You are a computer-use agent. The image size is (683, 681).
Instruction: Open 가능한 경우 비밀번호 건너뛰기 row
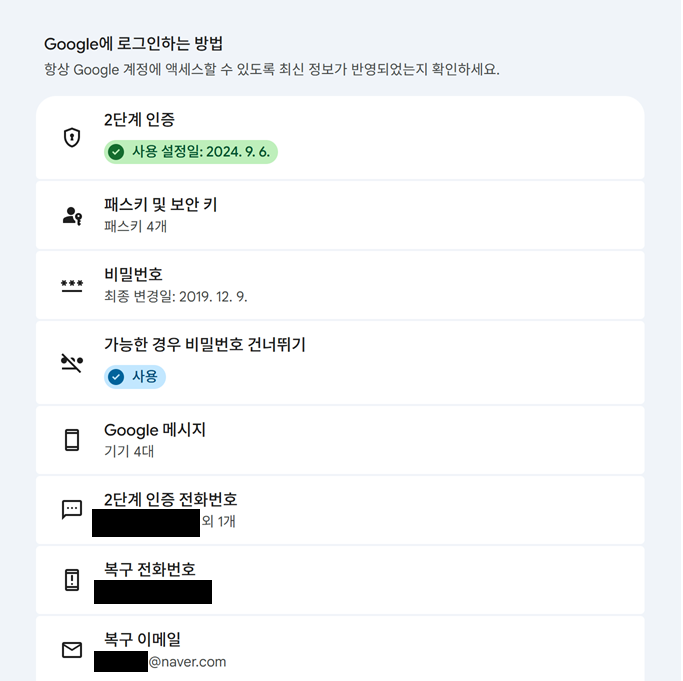[x=340, y=363]
